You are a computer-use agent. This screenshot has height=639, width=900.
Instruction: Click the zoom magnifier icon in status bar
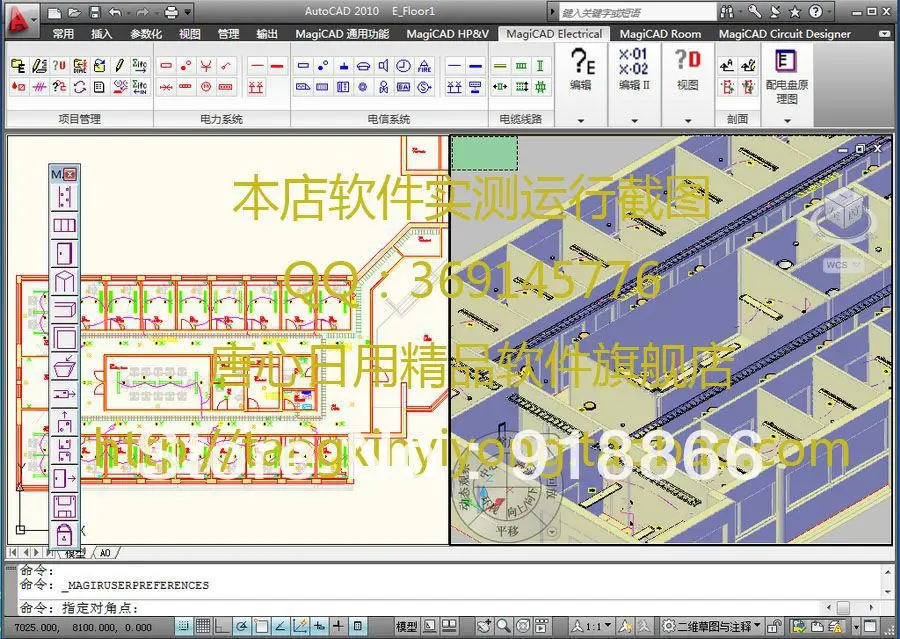tap(503, 626)
